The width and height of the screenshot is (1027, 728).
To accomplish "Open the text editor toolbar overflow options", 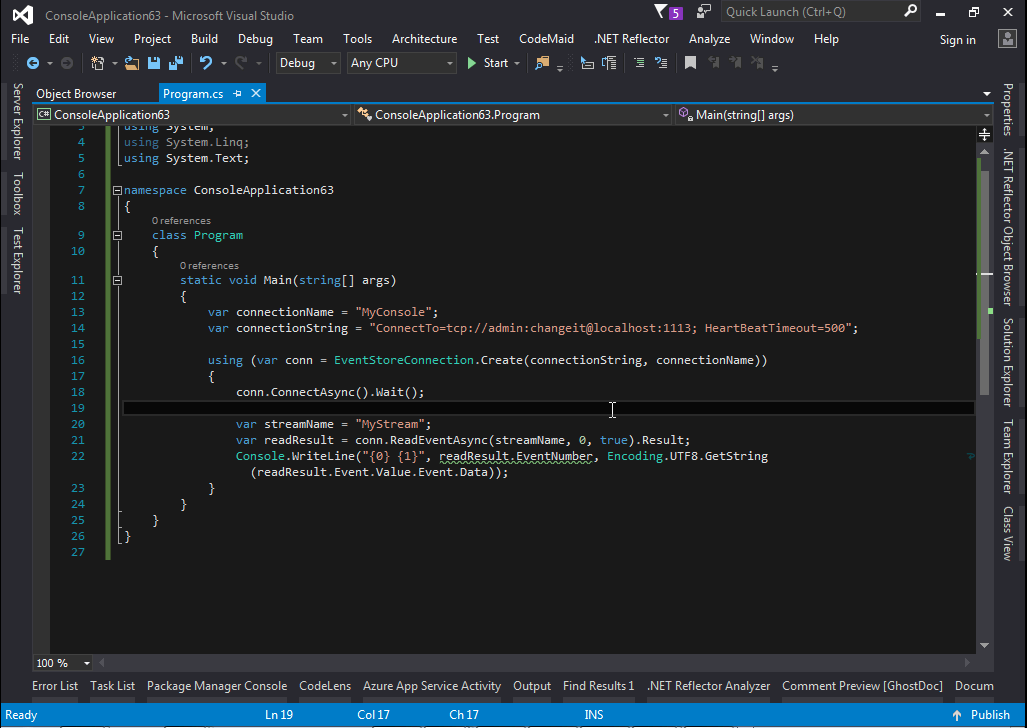I will [775, 67].
